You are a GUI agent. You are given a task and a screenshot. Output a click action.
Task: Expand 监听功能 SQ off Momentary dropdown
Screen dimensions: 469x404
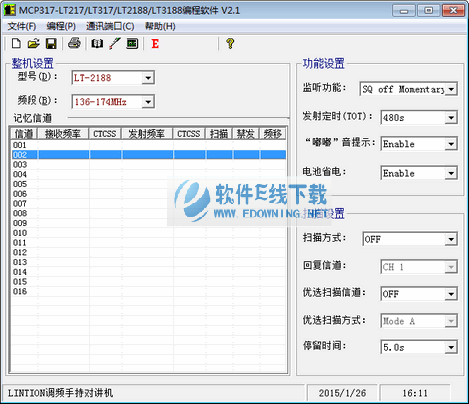tap(451, 89)
